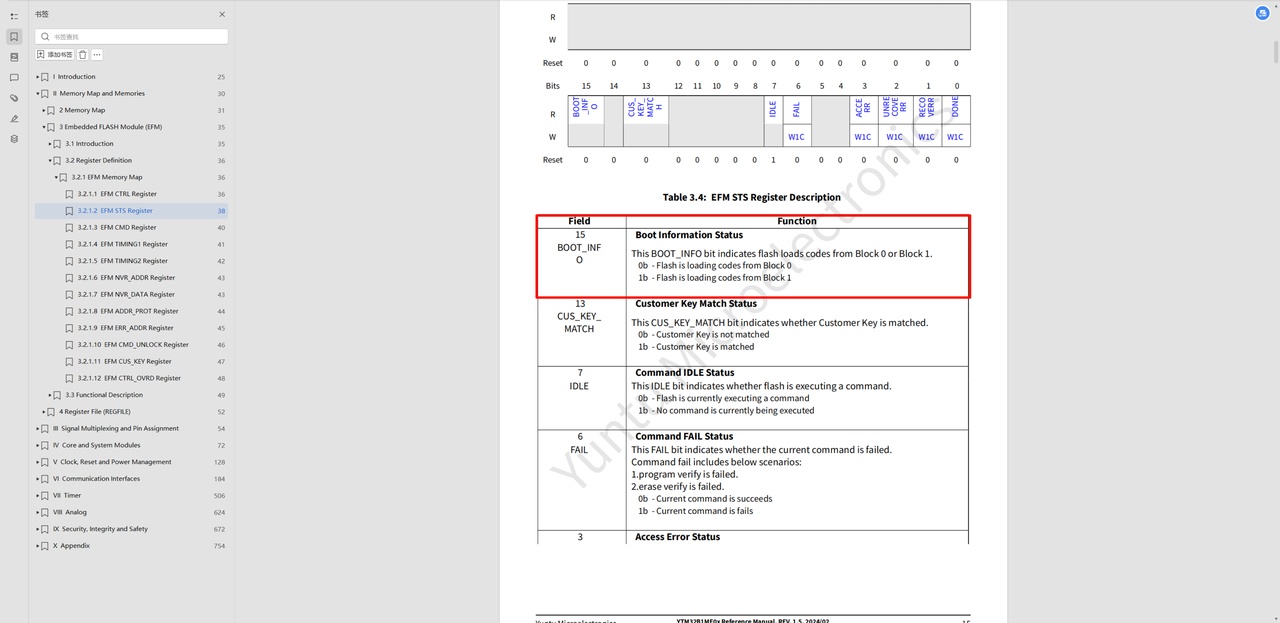Open the outline list panel icon
The width and height of the screenshot is (1280, 623).
point(14,17)
